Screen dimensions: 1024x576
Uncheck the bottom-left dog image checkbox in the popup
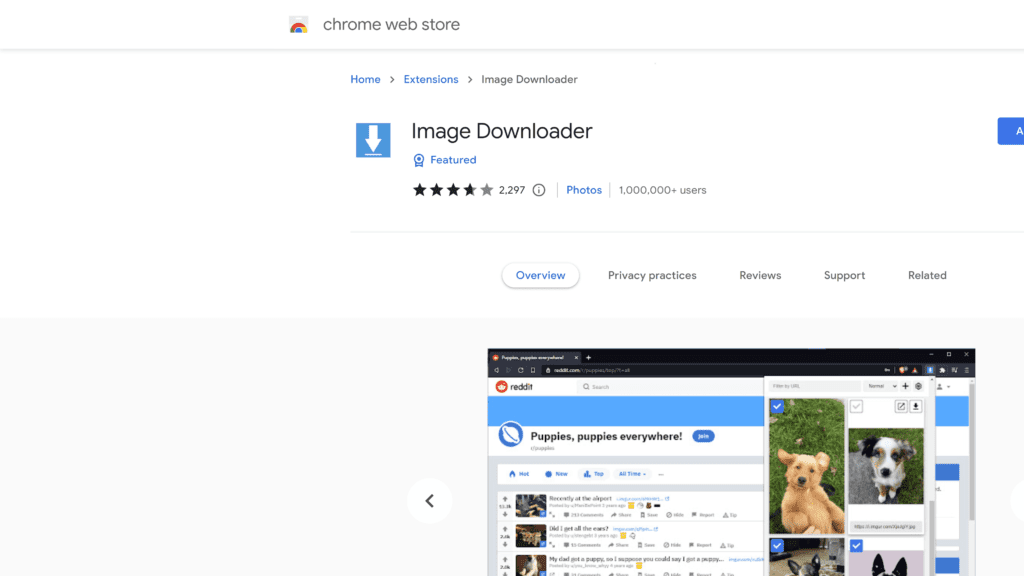click(x=777, y=545)
